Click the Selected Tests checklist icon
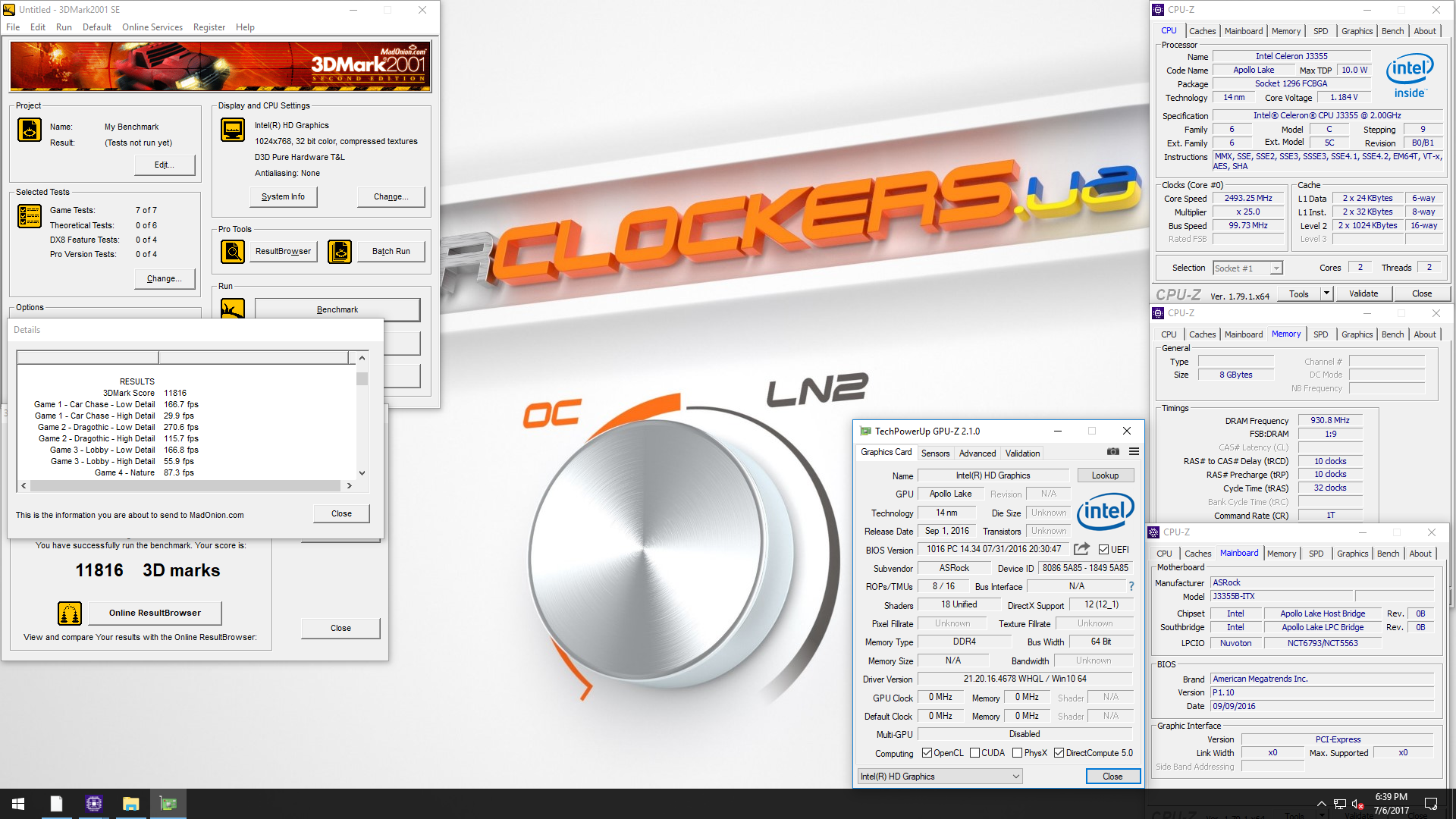Image resolution: width=1456 pixels, height=819 pixels. click(30, 216)
